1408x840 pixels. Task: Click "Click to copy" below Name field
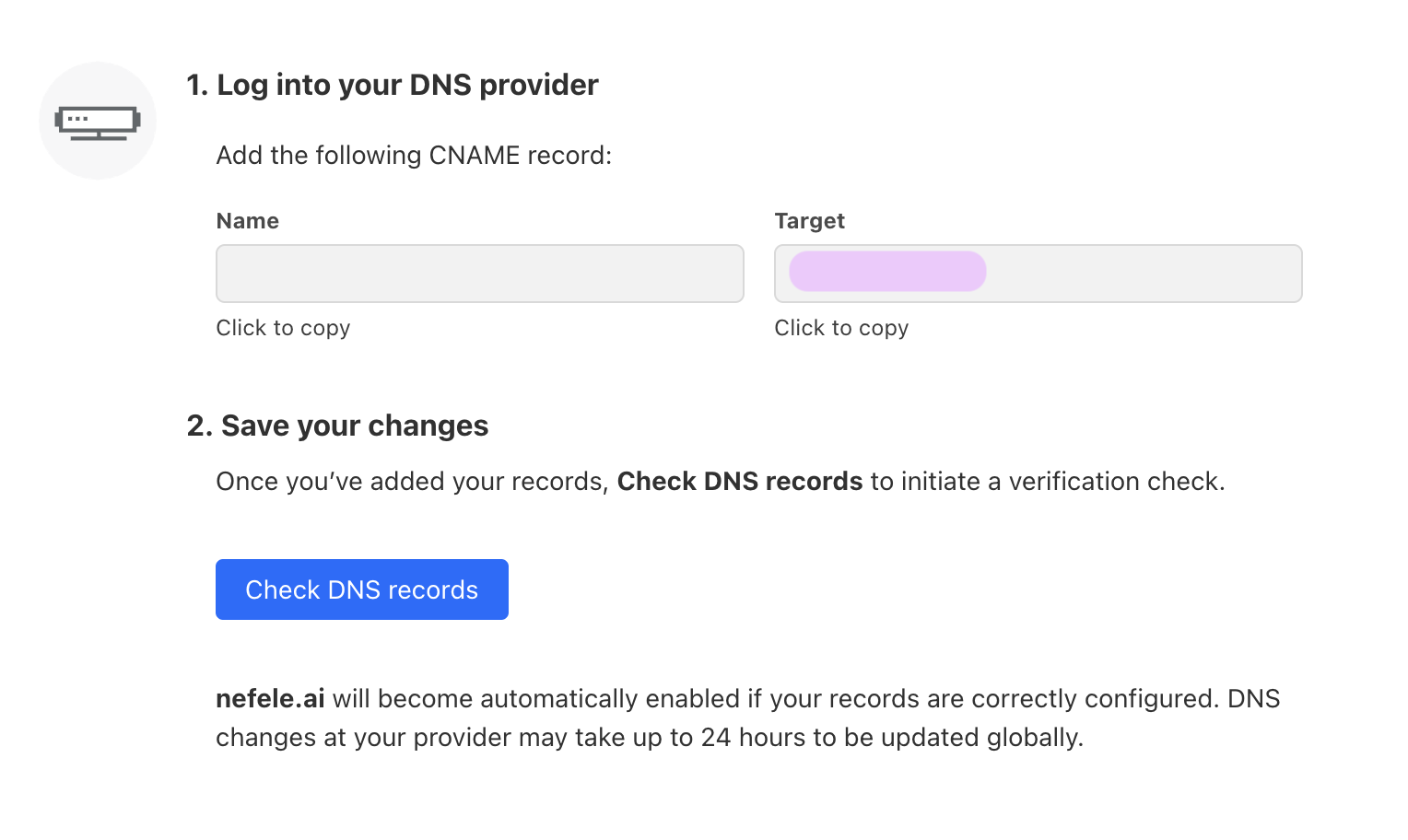[x=283, y=328]
